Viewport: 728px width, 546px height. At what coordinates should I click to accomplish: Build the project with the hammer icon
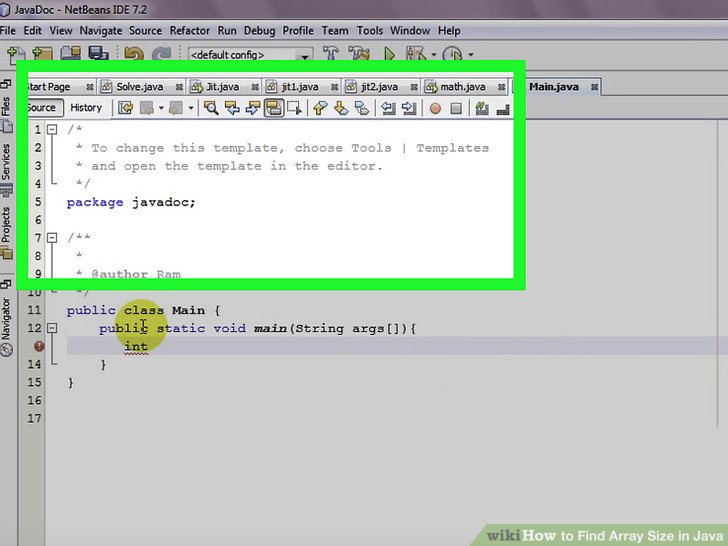(331, 53)
